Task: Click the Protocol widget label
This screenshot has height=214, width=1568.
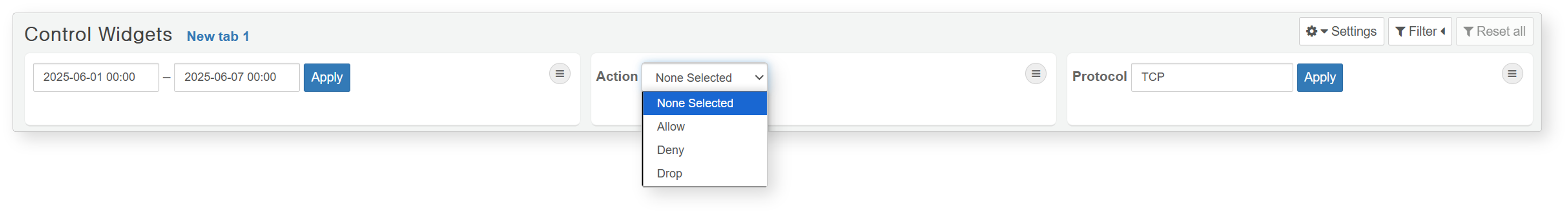Action: (x=1099, y=76)
